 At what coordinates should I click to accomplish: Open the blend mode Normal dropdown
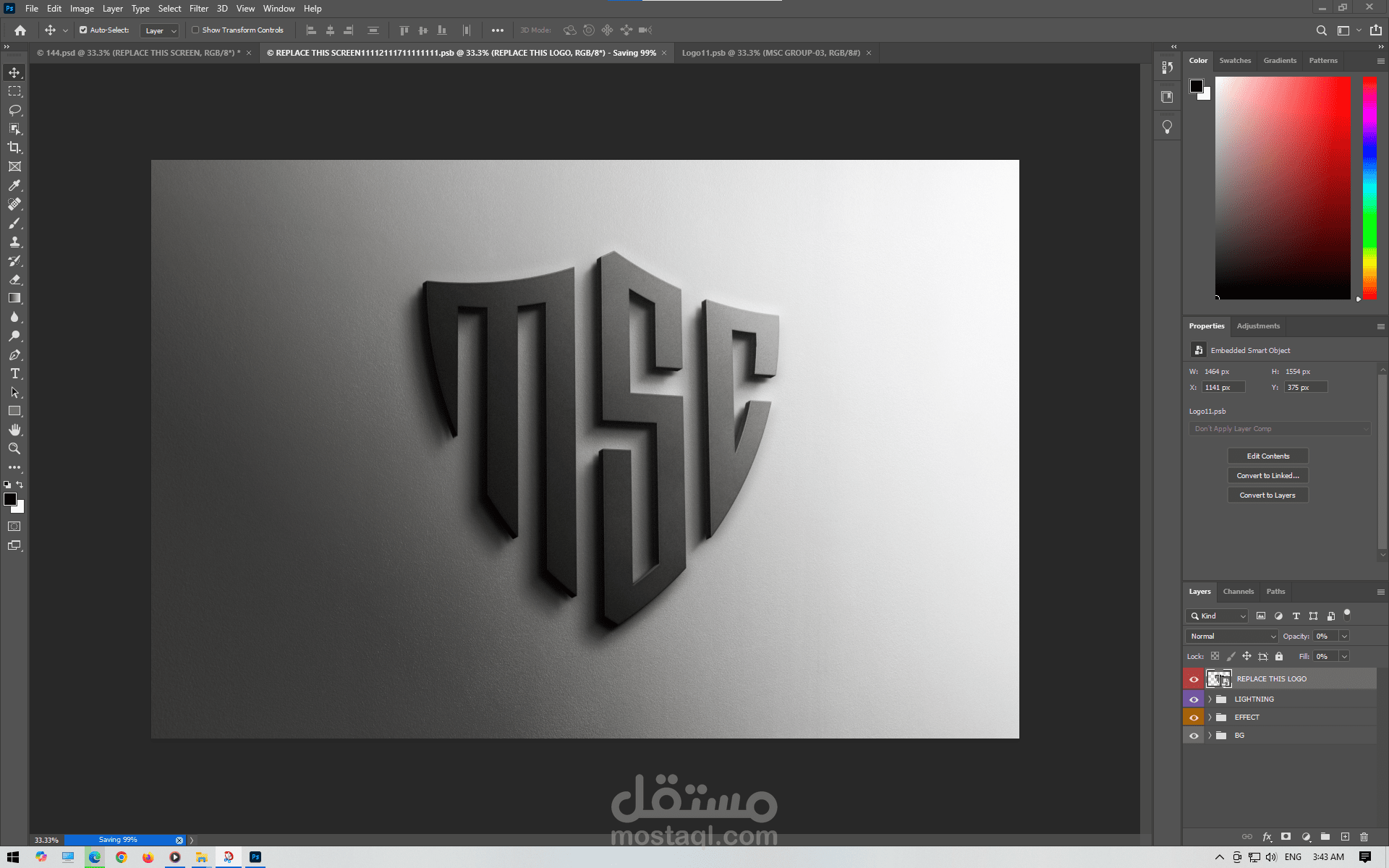pos(1232,636)
